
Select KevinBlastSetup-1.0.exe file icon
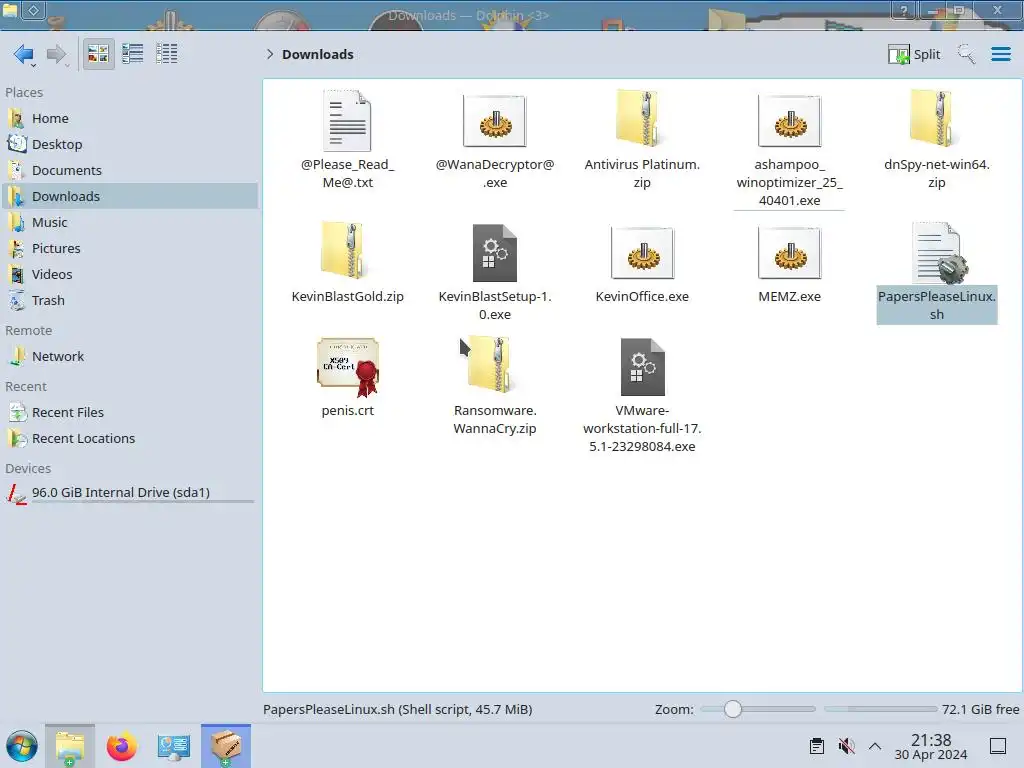[x=495, y=253]
